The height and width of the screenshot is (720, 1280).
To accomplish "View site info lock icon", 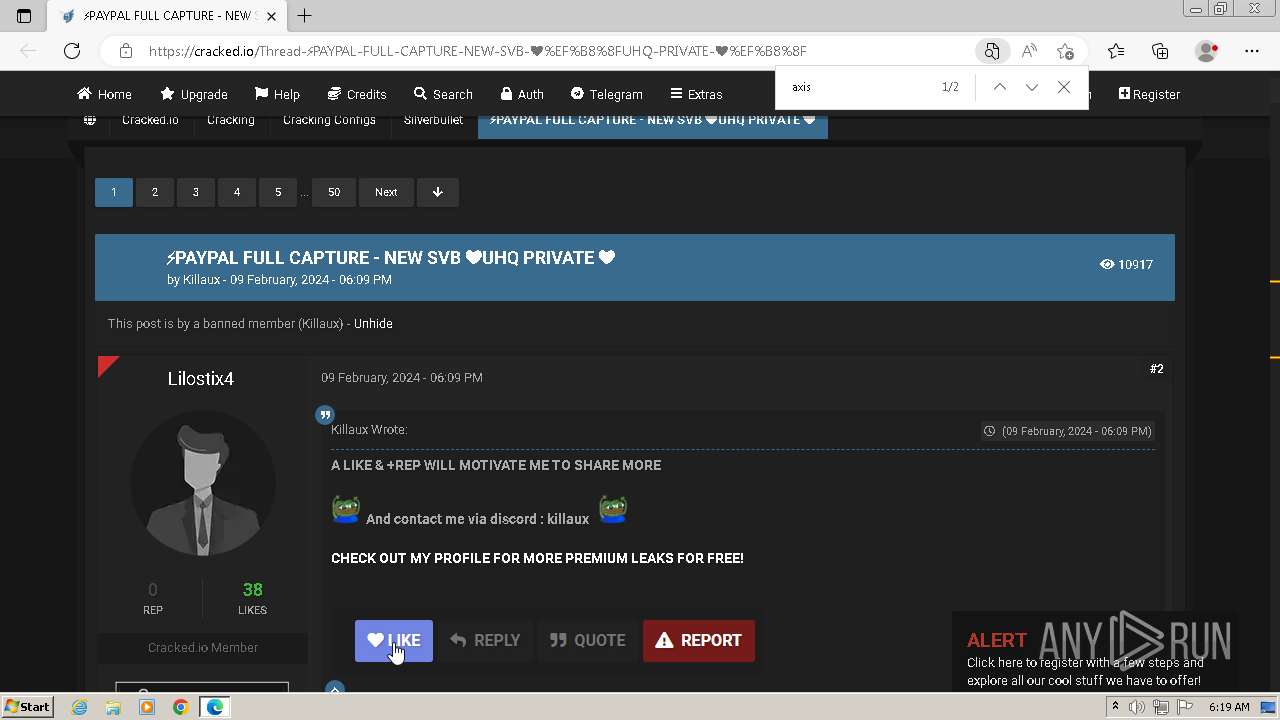I will [x=125, y=51].
